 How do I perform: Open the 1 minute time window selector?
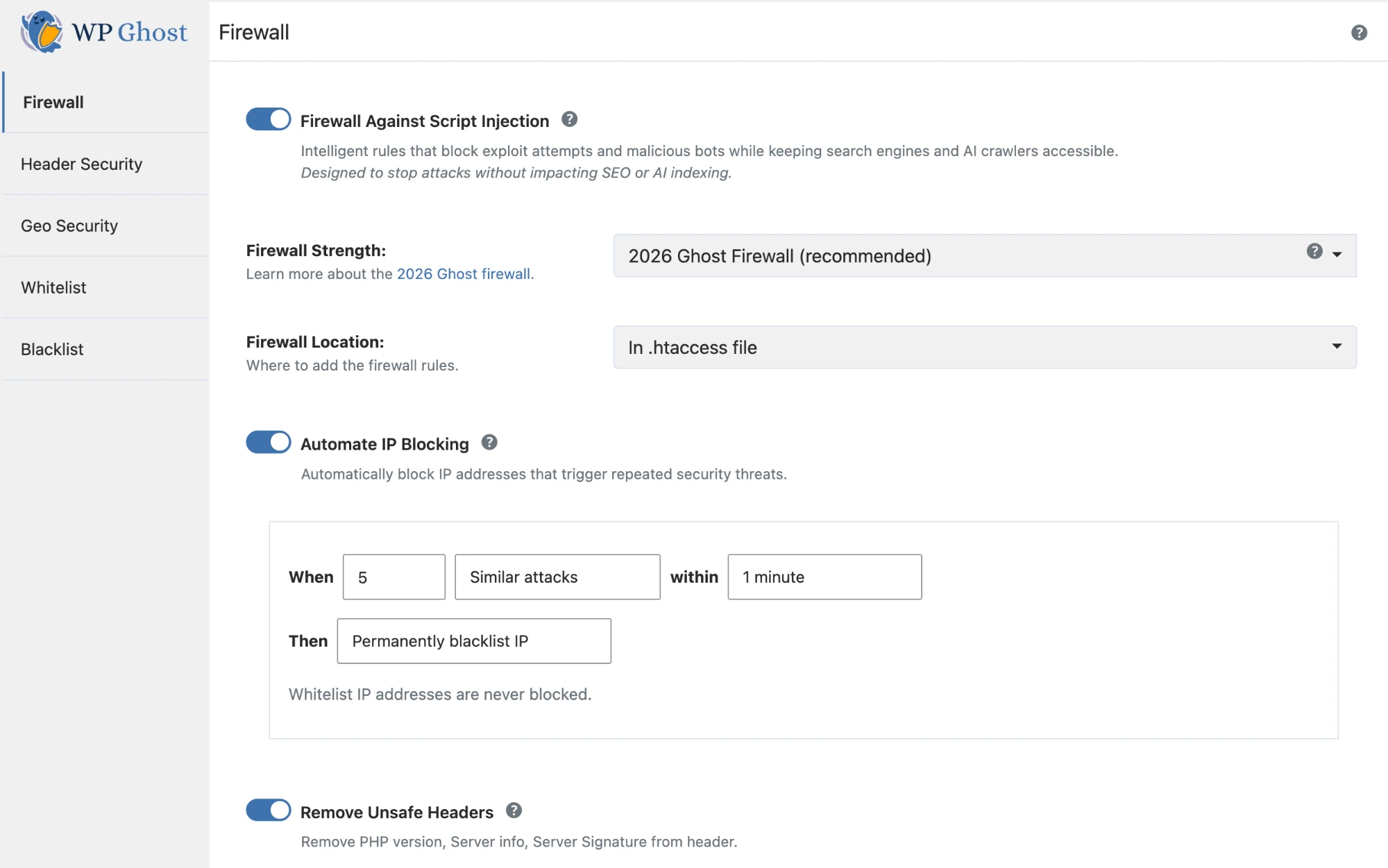(x=824, y=577)
